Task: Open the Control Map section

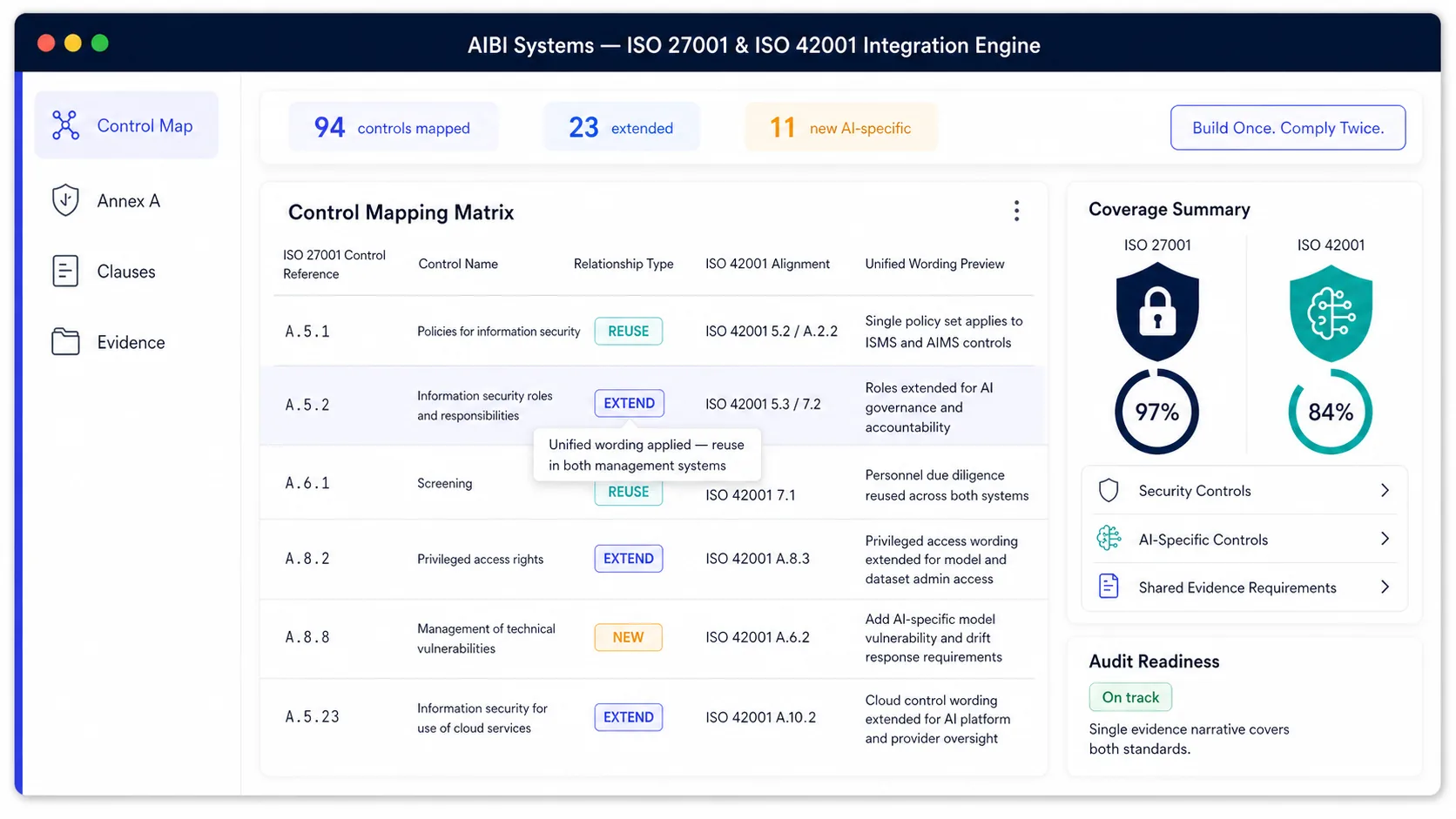Action: pos(126,125)
